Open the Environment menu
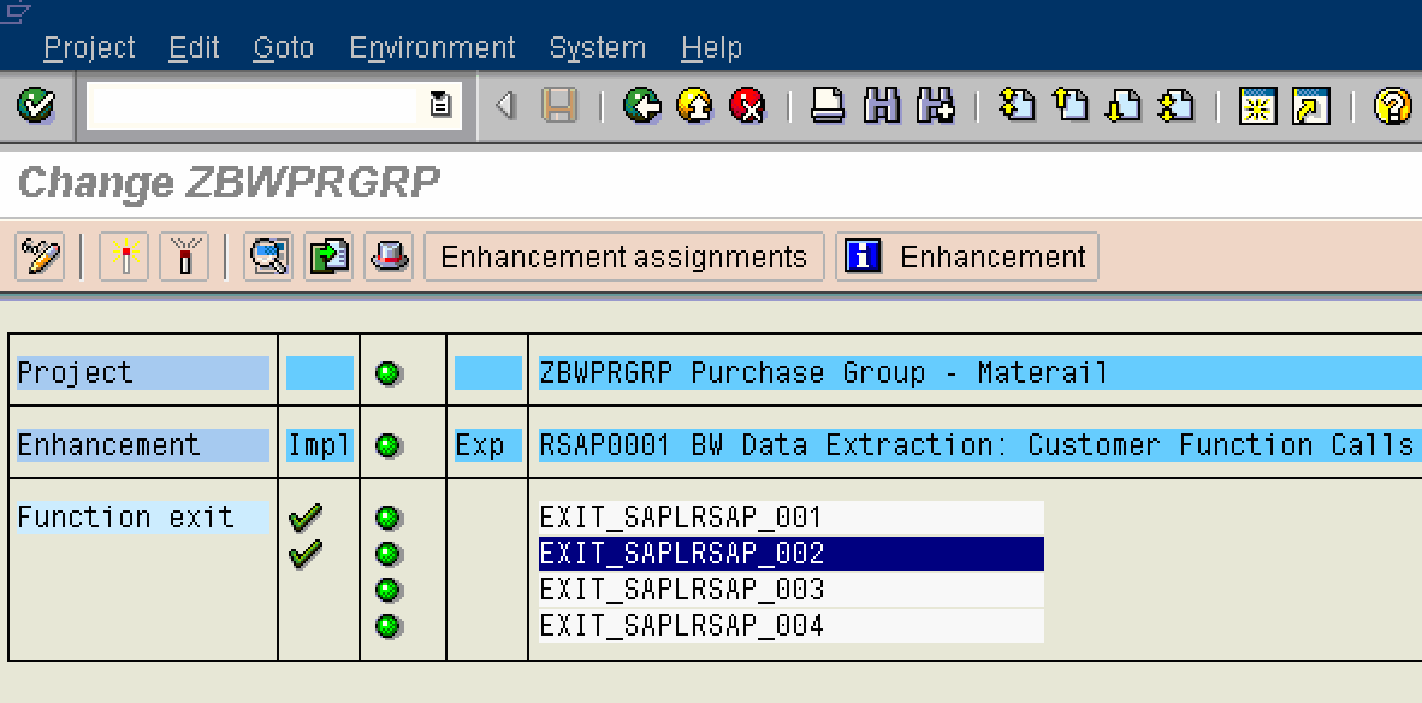The height and width of the screenshot is (703, 1422). click(432, 48)
